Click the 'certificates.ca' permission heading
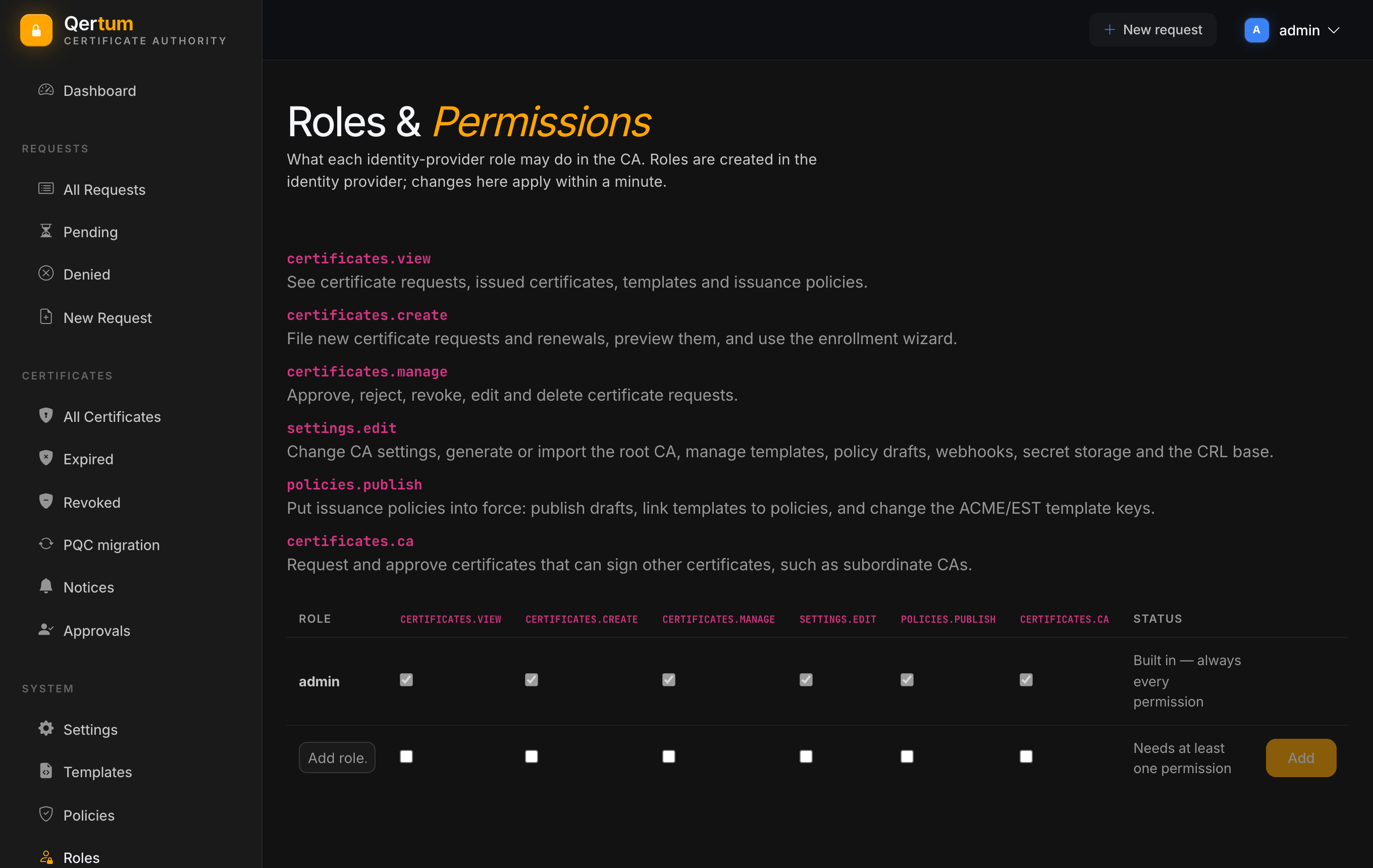Screen dimensions: 1373x868 click(350, 541)
